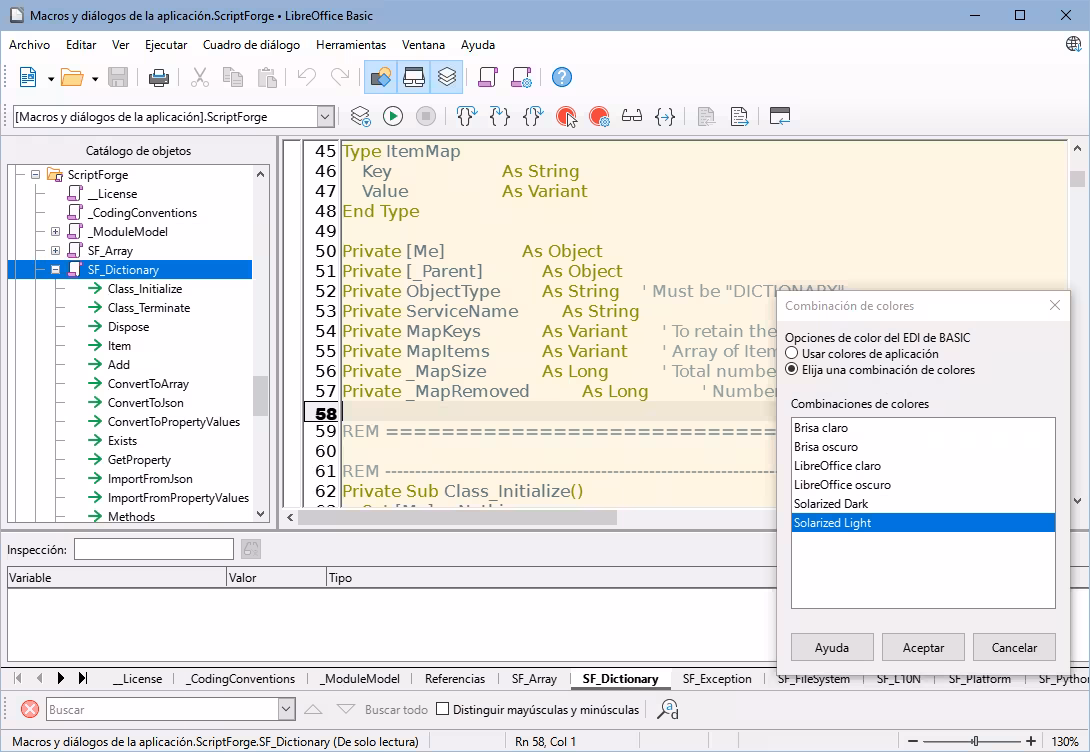The width and height of the screenshot is (1090, 752).
Task: Collapse the SF_Dictionary tree node
Action: (x=56, y=269)
